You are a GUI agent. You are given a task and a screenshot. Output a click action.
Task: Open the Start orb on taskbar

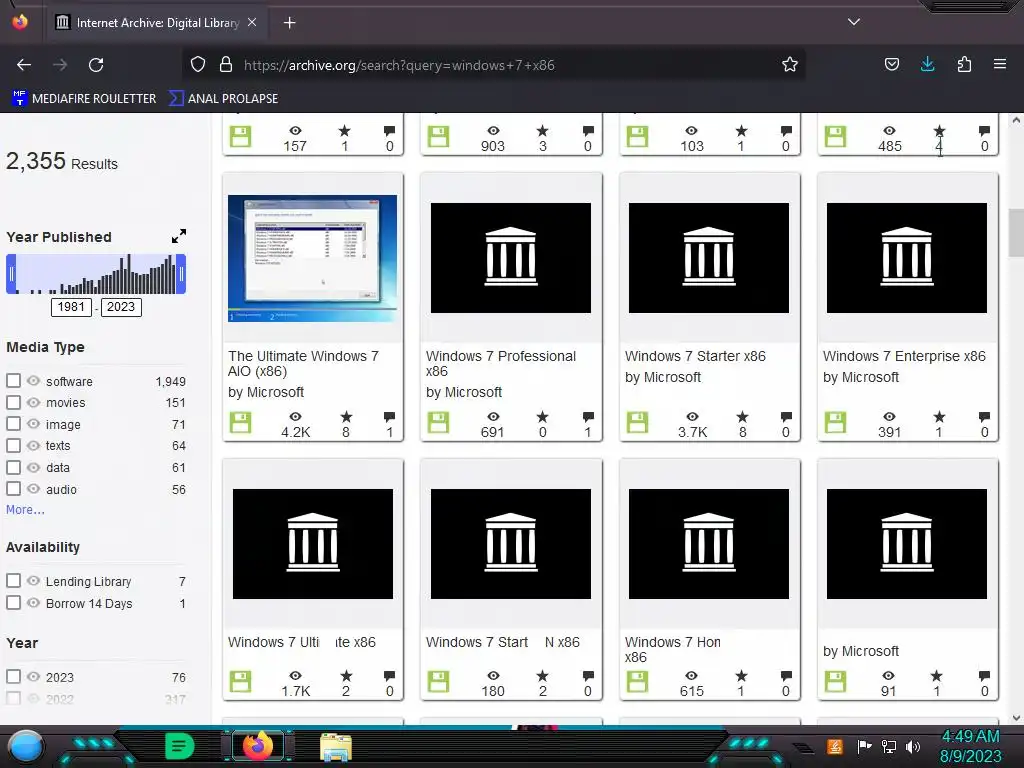[x=26, y=746]
